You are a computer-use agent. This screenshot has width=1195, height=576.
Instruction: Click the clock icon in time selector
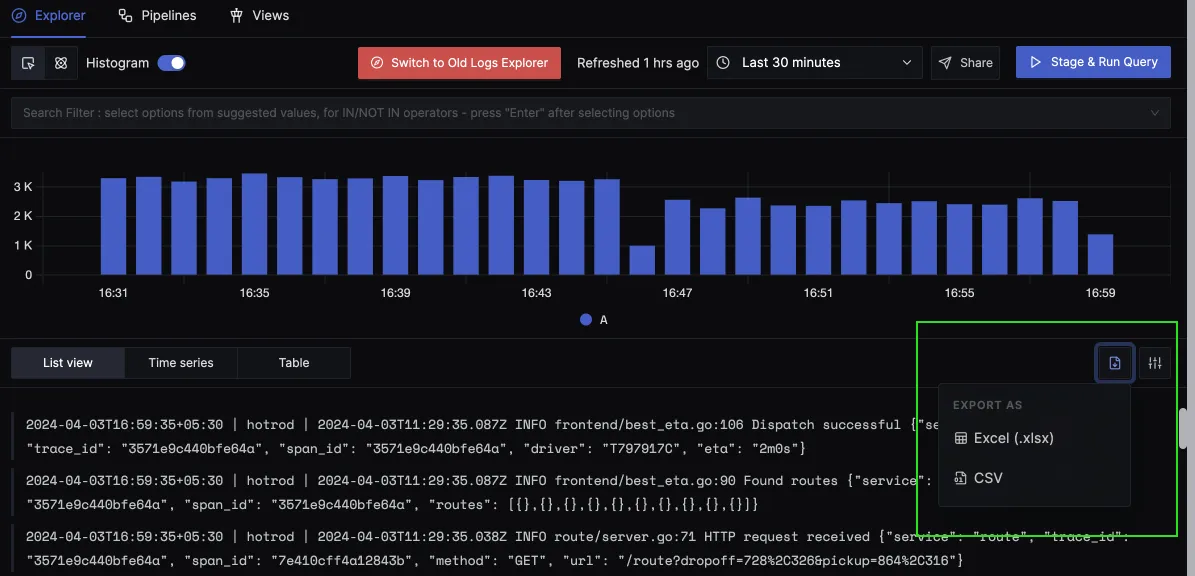pos(723,62)
